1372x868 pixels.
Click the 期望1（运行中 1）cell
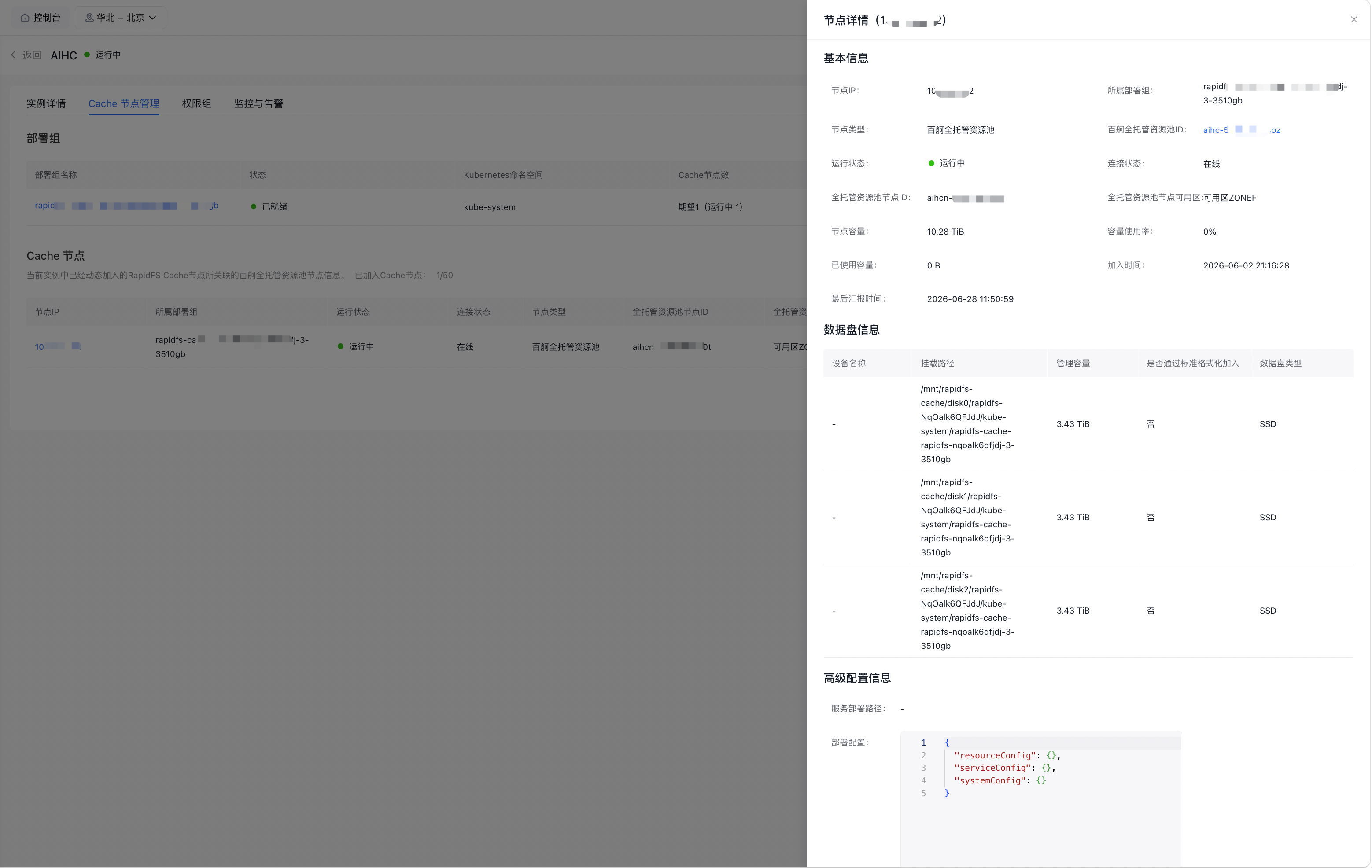[x=710, y=207]
